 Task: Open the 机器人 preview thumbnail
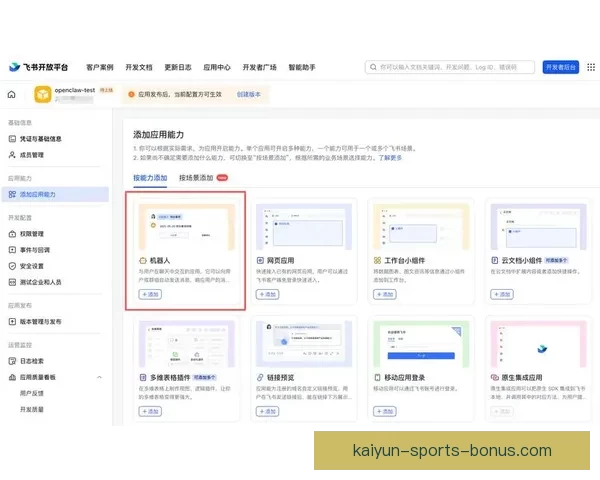click(x=186, y=227)
